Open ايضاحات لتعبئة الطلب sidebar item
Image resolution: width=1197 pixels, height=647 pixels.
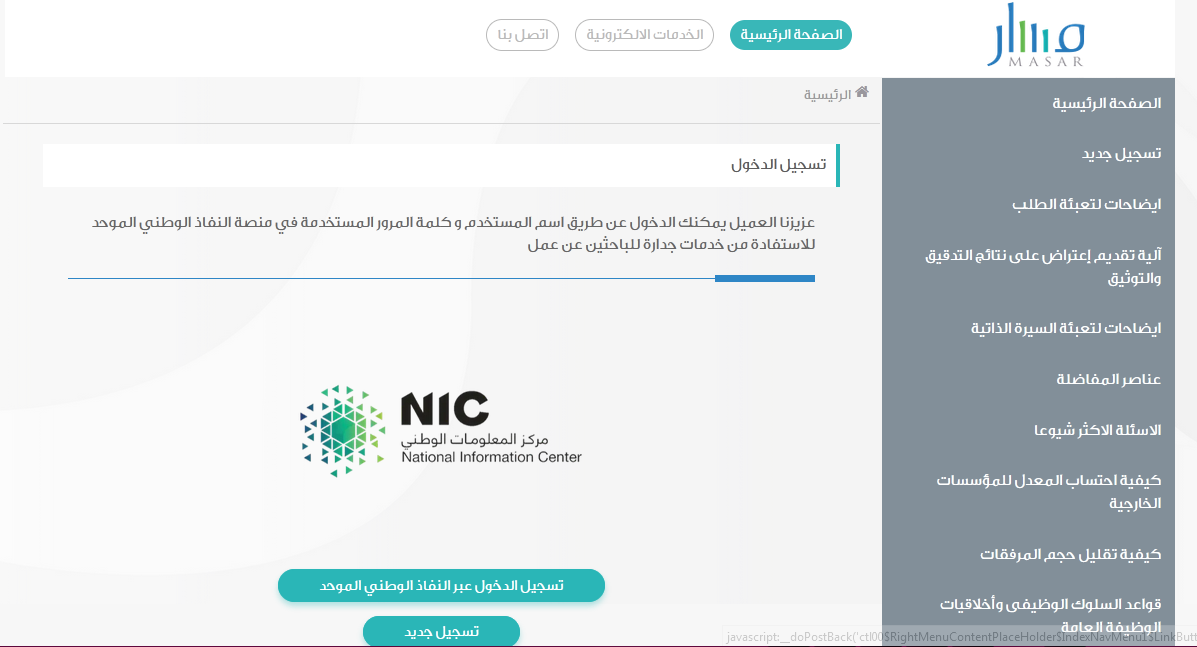click(x=1086, y=204)
